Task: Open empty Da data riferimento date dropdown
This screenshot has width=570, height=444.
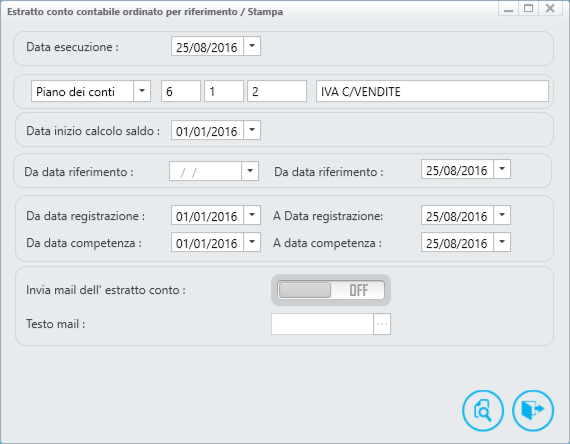Action: (250, 171)
